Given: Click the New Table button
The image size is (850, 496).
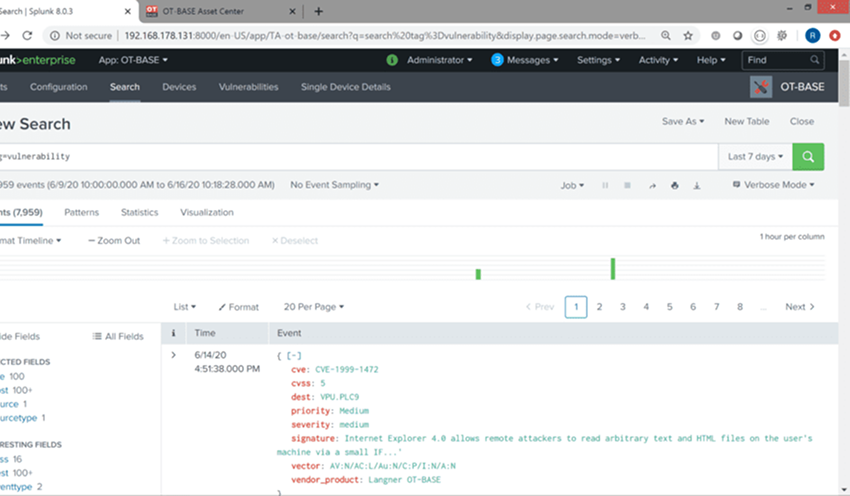Looking at the screenshot, I should (746, 121).
